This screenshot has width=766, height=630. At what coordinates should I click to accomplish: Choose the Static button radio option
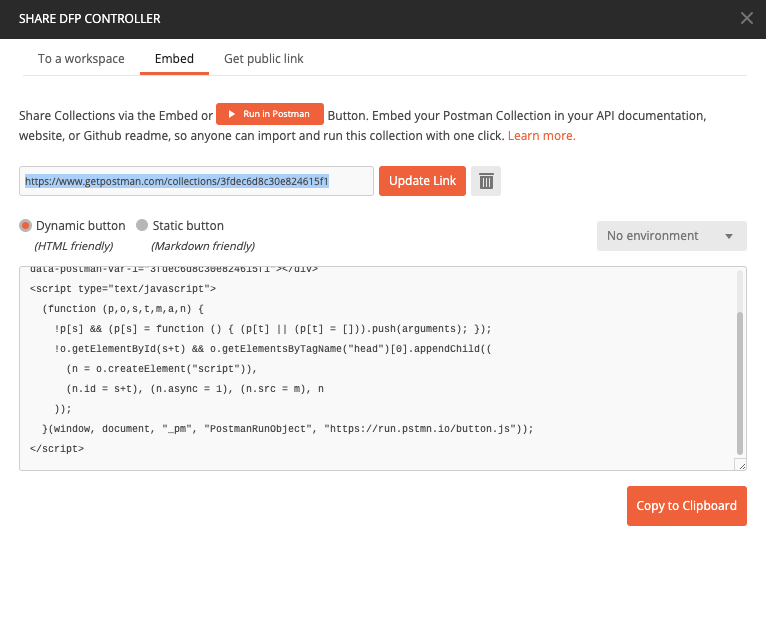tap(142, 225)
